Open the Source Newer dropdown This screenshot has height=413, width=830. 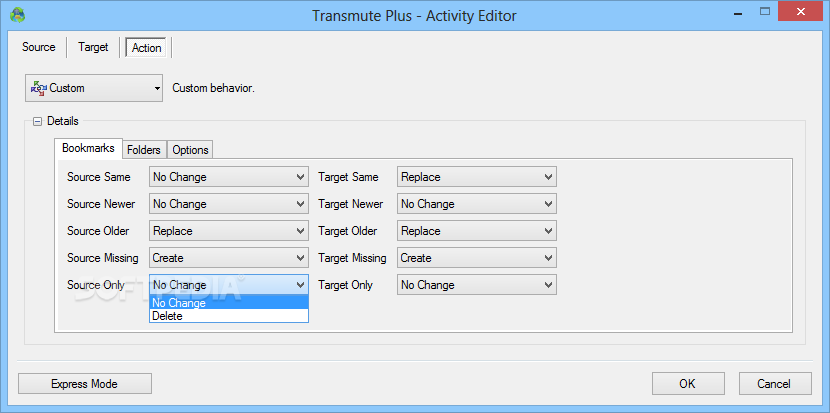coord(229,204)
